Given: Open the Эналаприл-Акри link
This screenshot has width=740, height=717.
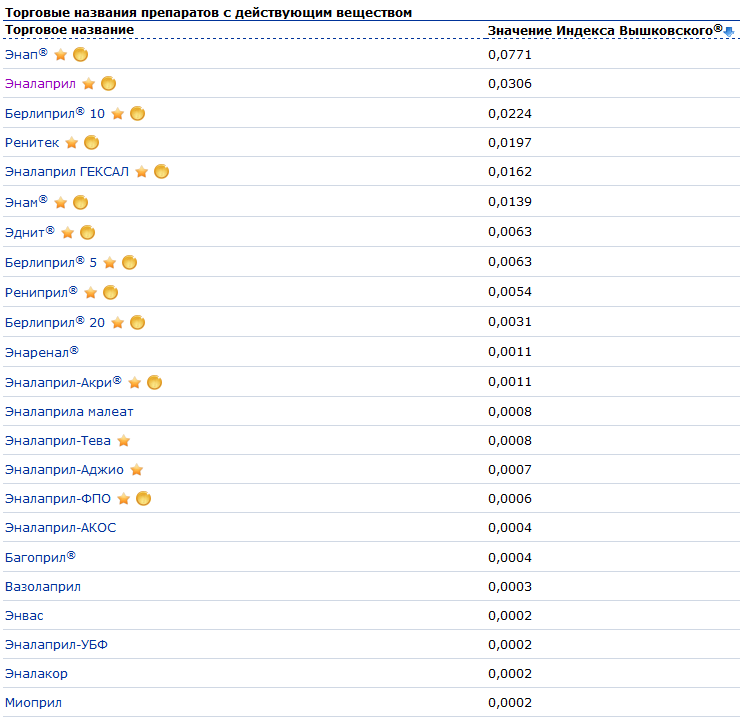Looking at the screenshot, I should pyautogui.click(x=63, y=382).
